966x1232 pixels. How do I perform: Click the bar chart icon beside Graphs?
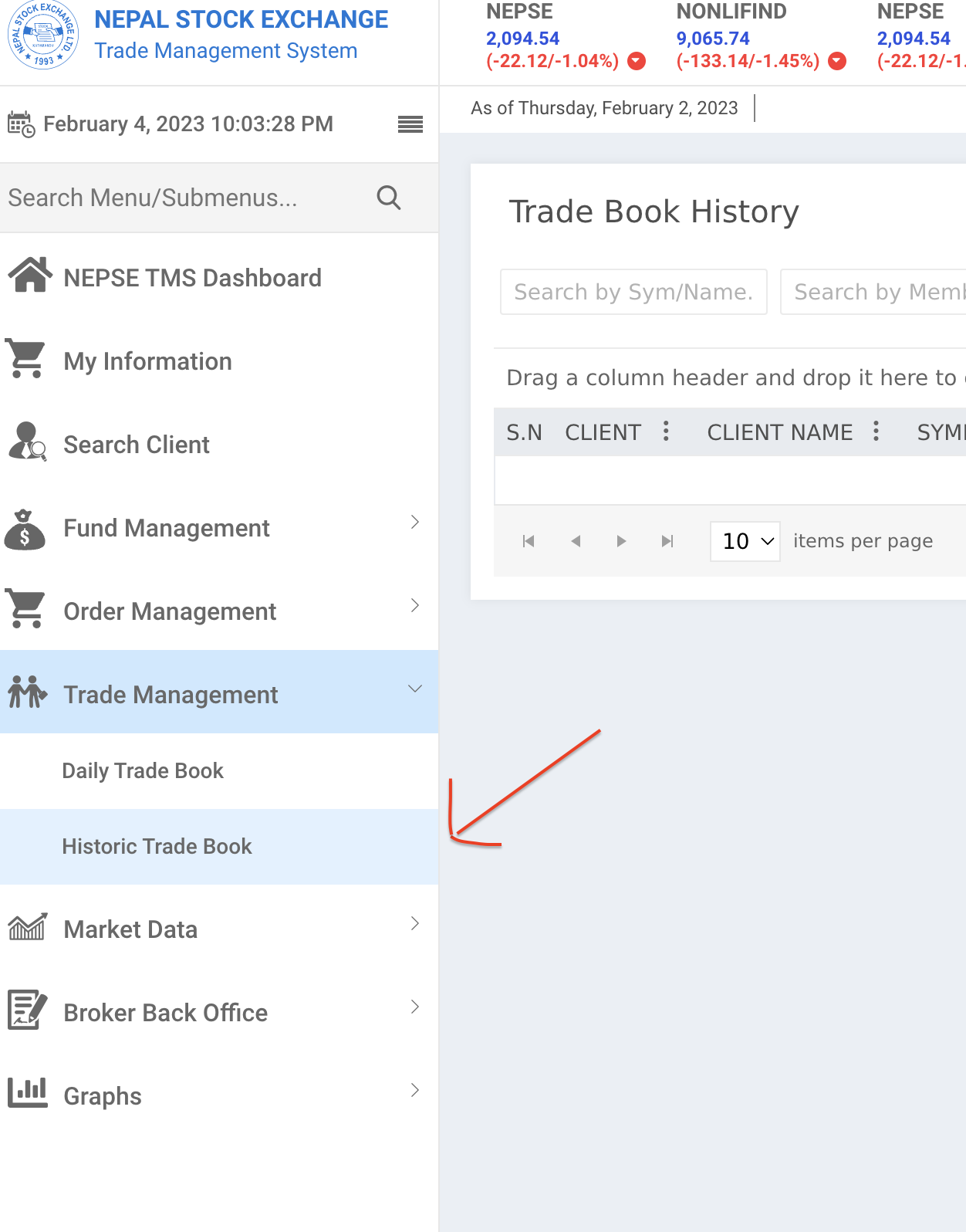coord(27,1092)
